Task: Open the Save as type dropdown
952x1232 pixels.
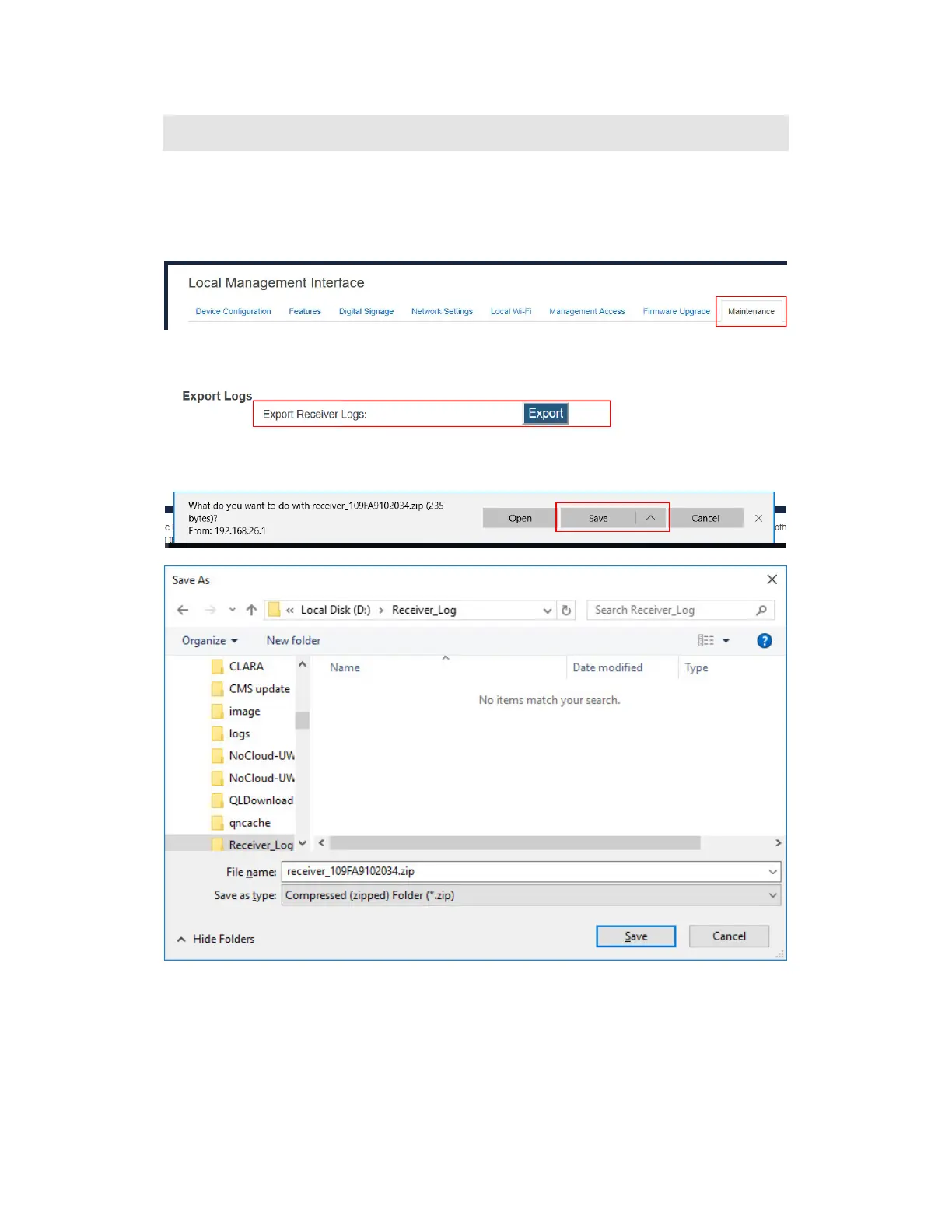Action: tap(531, 896)
